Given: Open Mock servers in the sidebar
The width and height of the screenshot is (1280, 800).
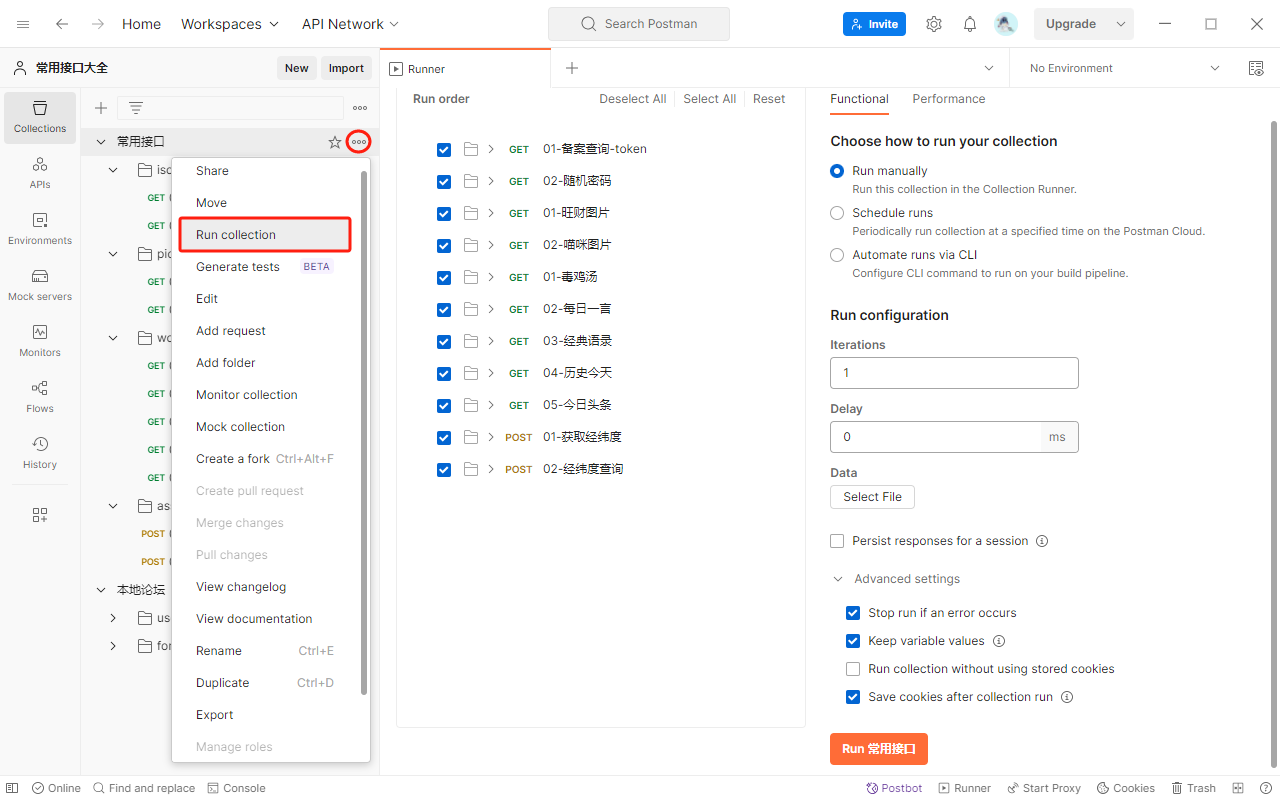Looking at the screenshot, I should point(40,285).
